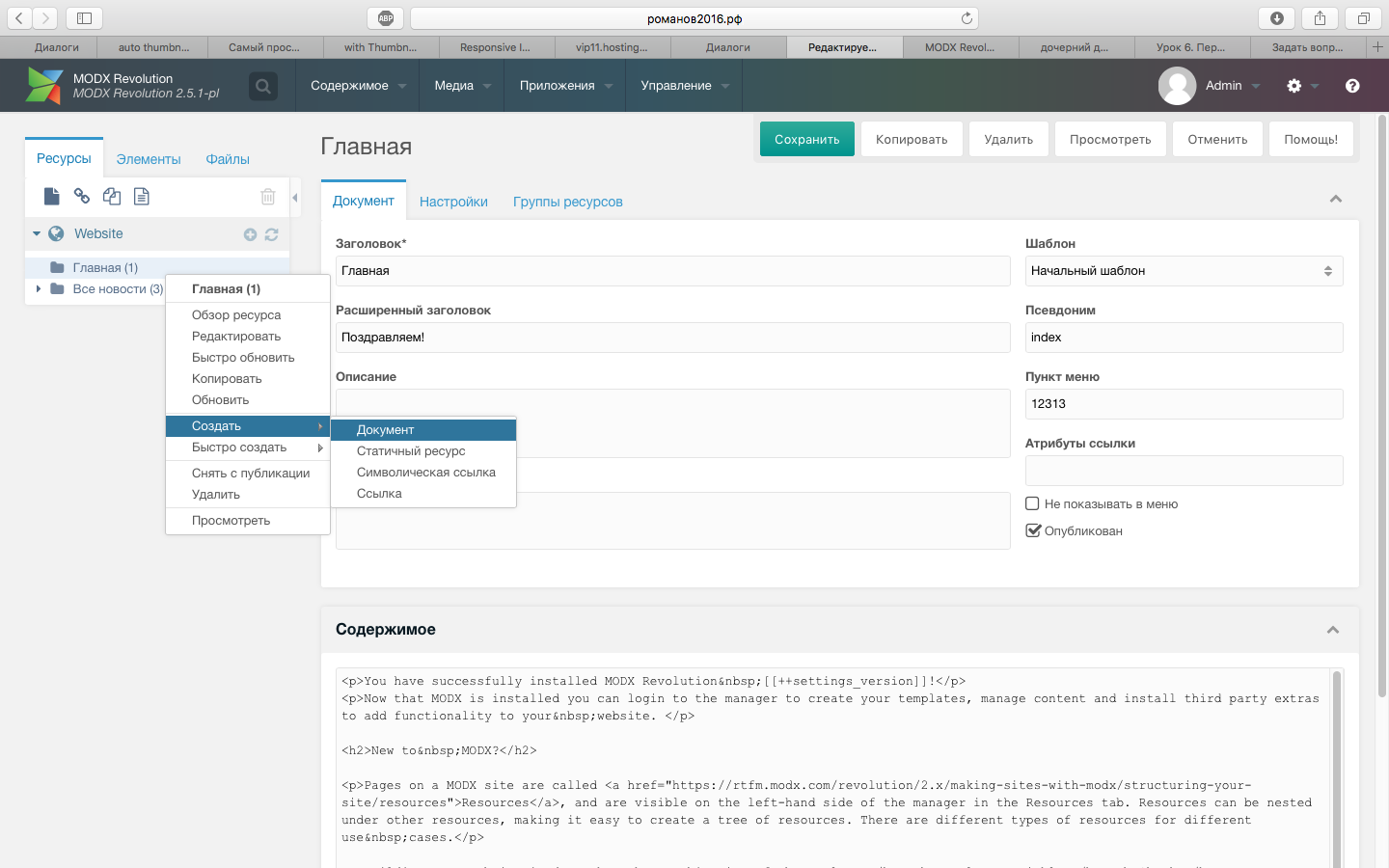This screenshot has width=1389, height=868.
Task: Click the Помощь! button
Action: [1311, 139]
